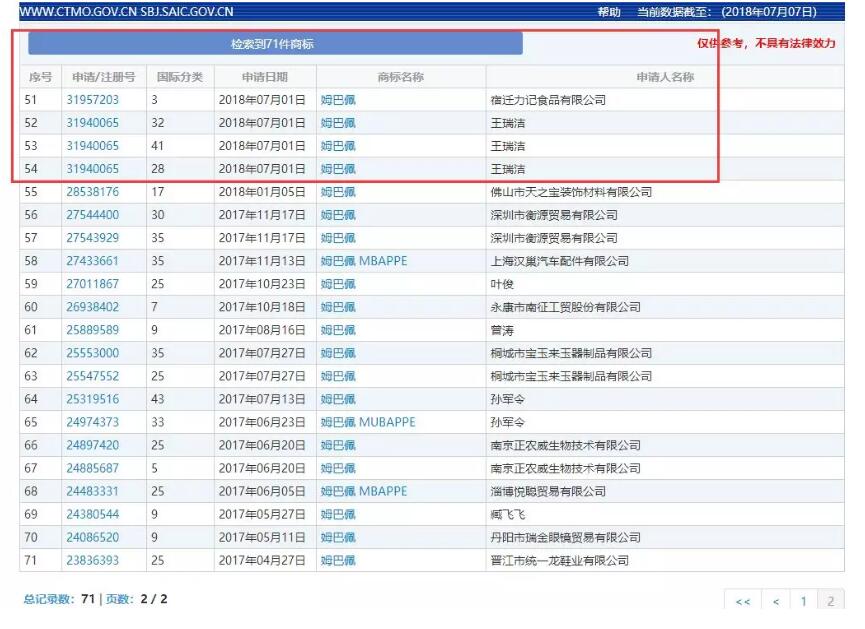Open 姆巴佩 trademark name in row 55
The height and width of the screenshot is (629, 865).
point(338,192)
